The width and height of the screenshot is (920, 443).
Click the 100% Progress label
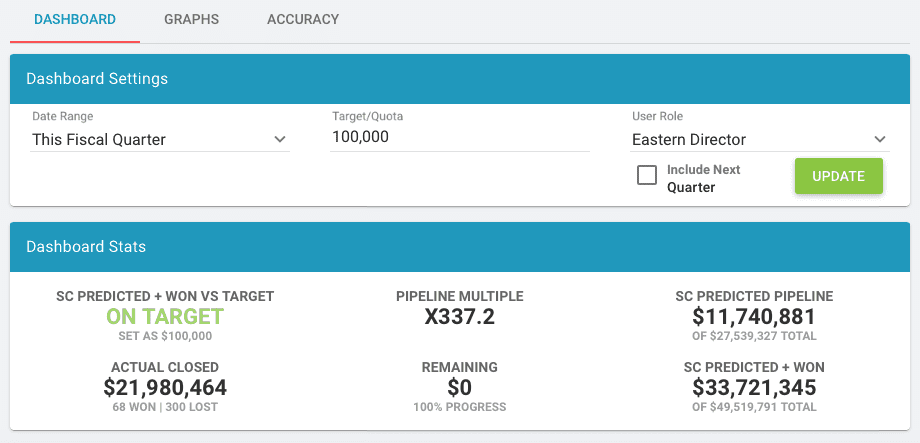tap(459, 407)
